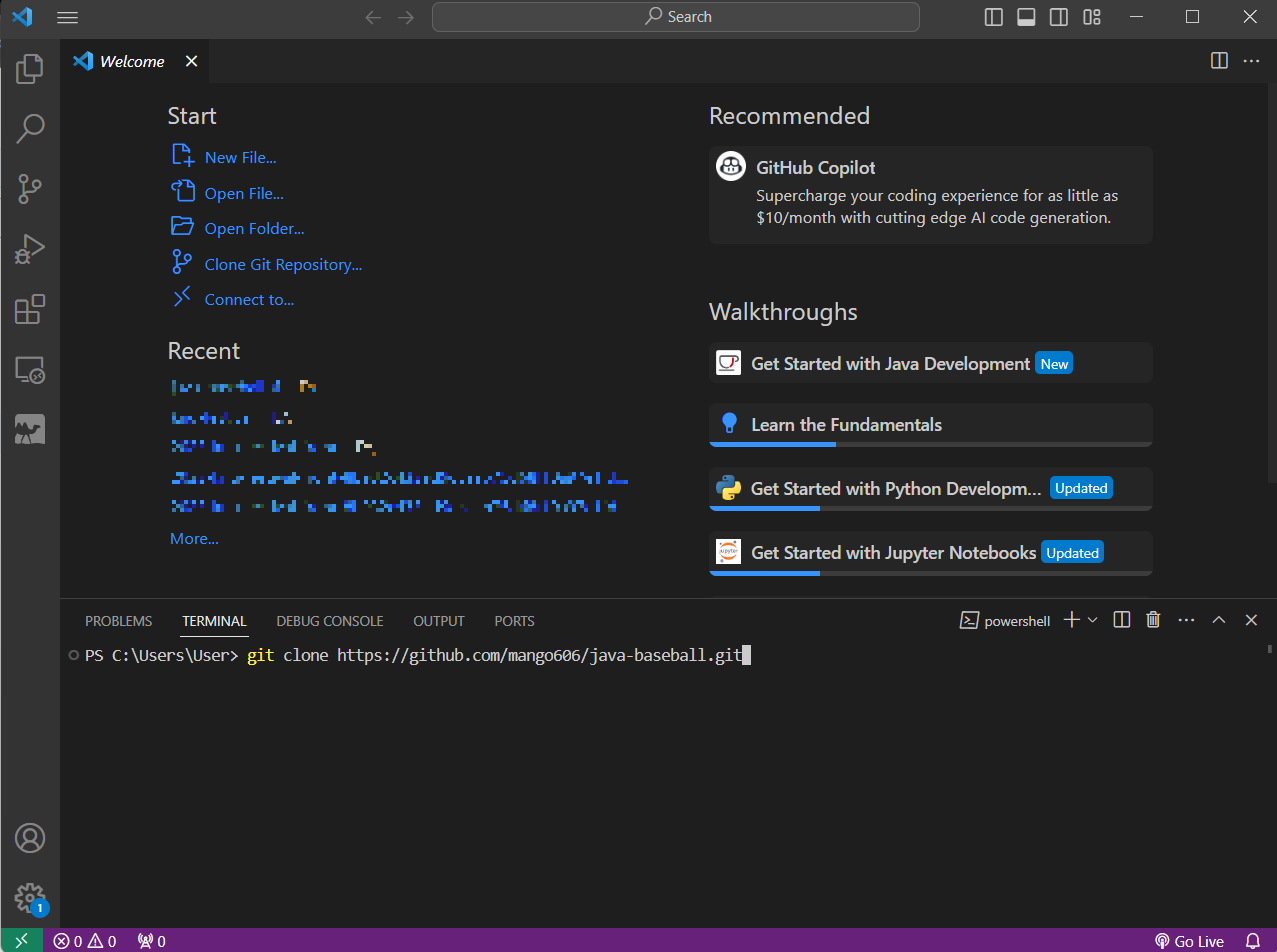Close the terminal panel
The width and height of the screenshot is (1277, 952).
click(x=1251, y=620)
